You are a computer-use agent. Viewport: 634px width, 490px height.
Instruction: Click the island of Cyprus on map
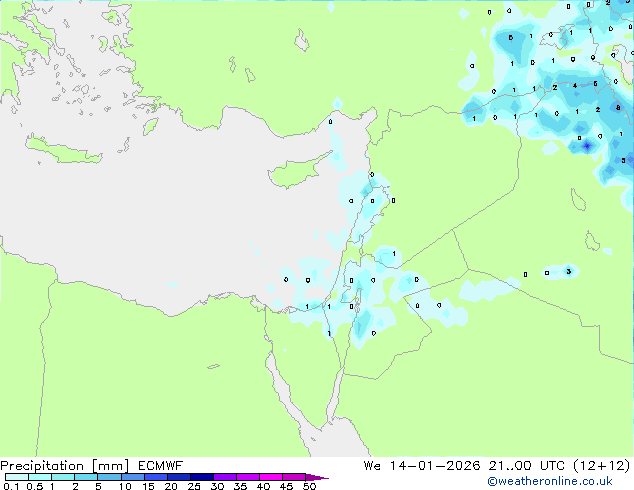click(297, 172)
